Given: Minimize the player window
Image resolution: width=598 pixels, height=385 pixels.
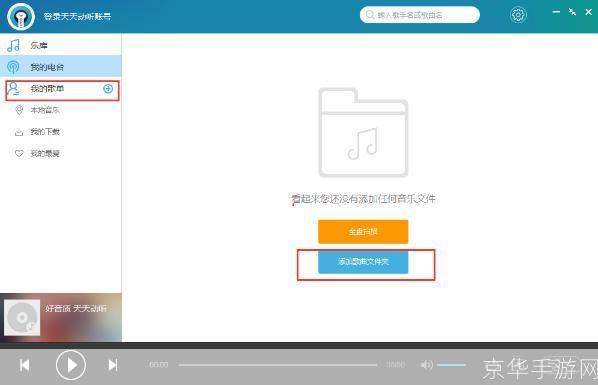Looking at the screenshot, I should [556, 12].
